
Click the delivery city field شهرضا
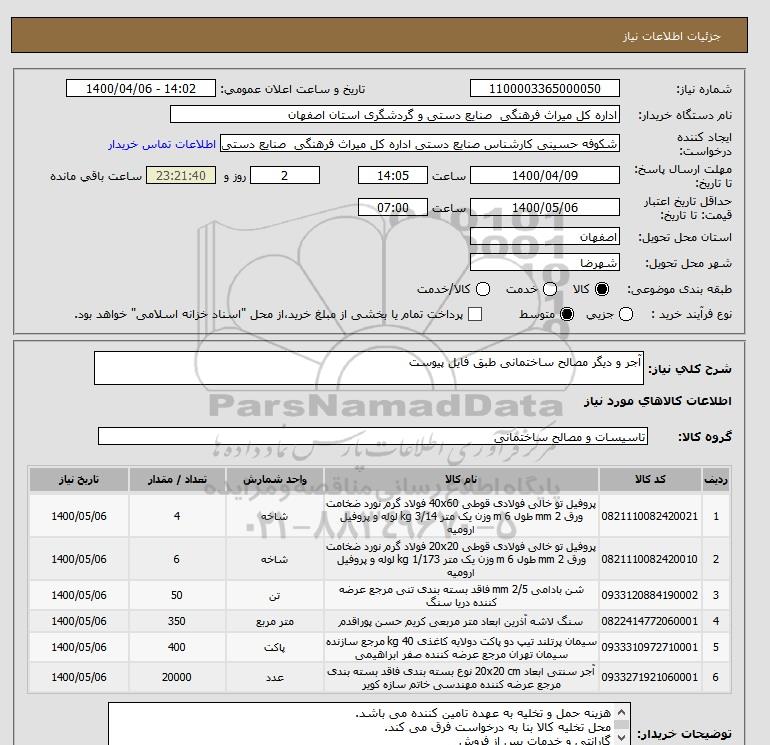tap(545, 262)
